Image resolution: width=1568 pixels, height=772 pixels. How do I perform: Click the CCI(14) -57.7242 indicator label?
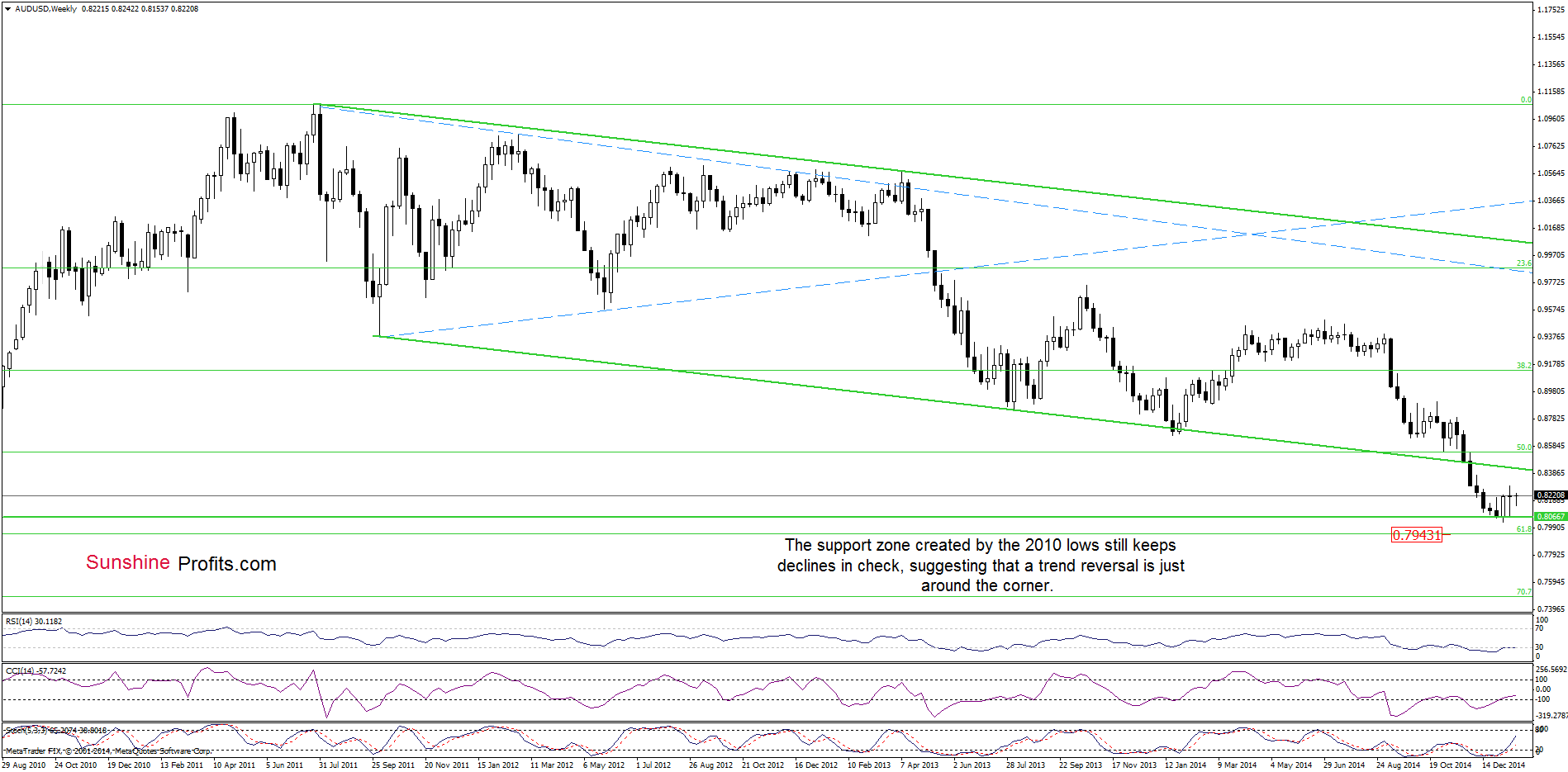click(36, 670)
